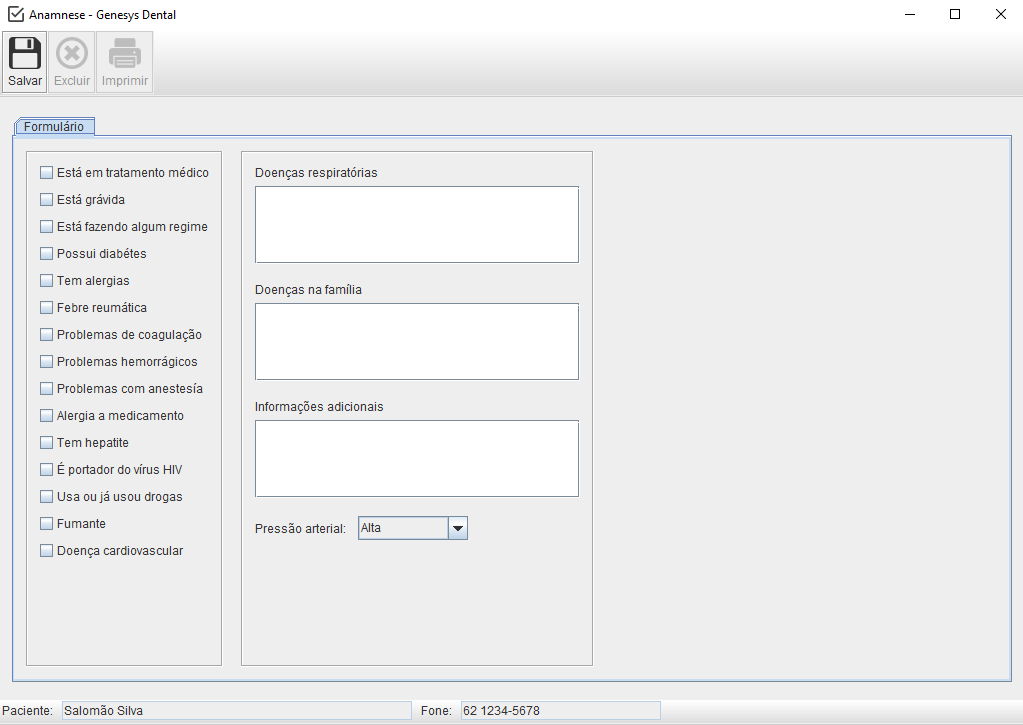Enable the 'Possui diabétes' checkbox
Screen dimensions: 1023x725
pyautogui.click(x=46, y=254)
